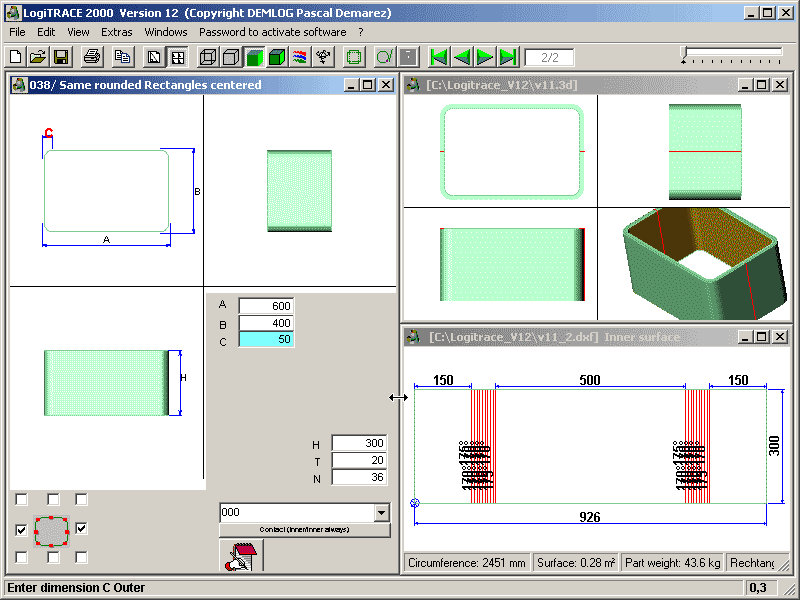Click the H dimension input field

click(x=358, y=443)
